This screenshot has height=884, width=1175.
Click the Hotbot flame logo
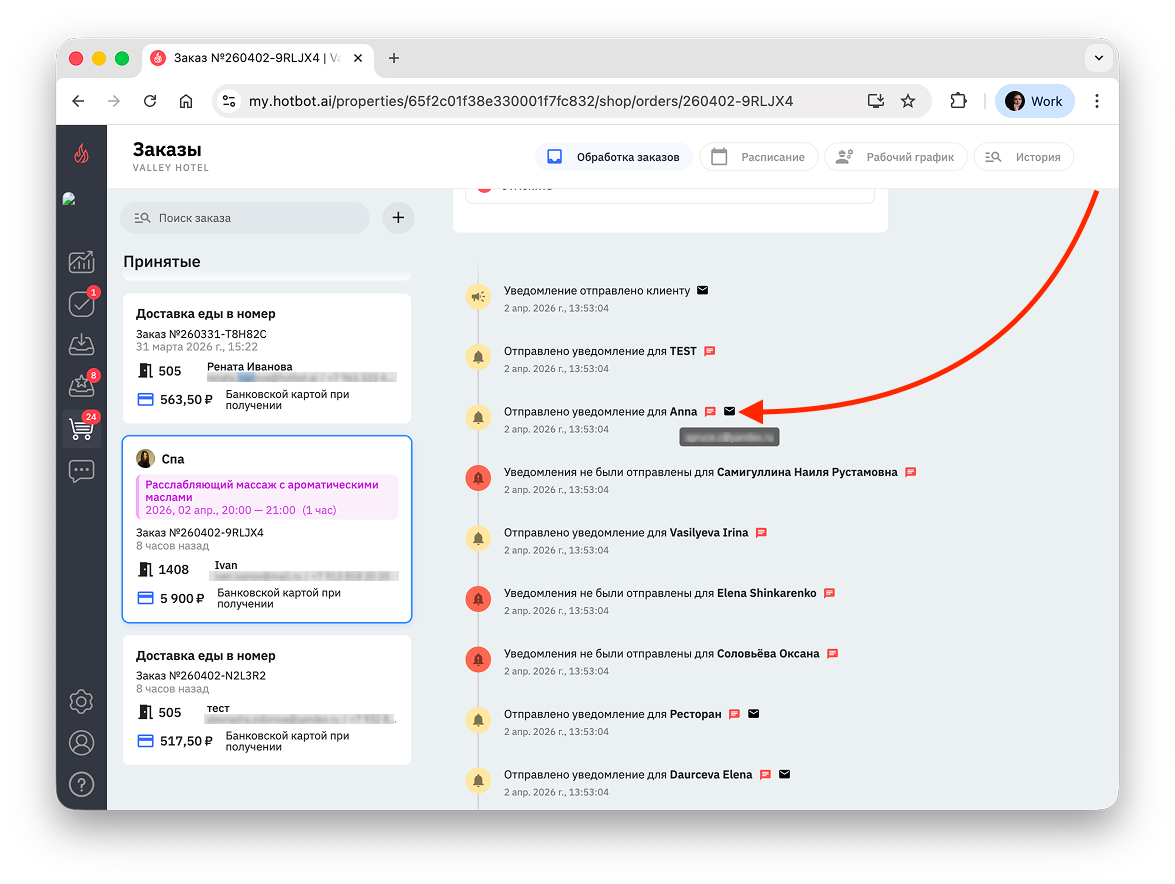pos(81,154)
